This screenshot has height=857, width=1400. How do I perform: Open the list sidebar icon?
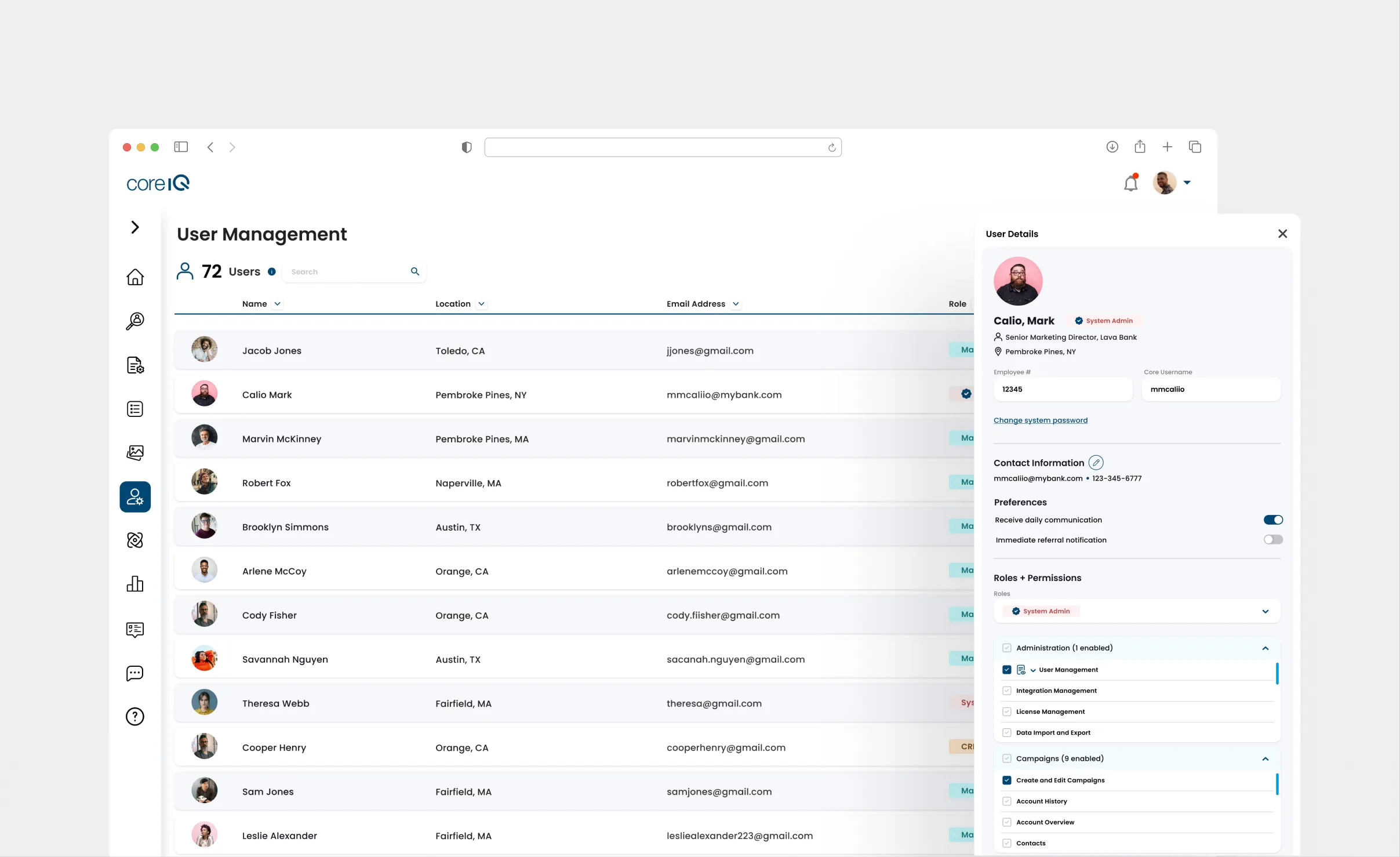(135, 409)
